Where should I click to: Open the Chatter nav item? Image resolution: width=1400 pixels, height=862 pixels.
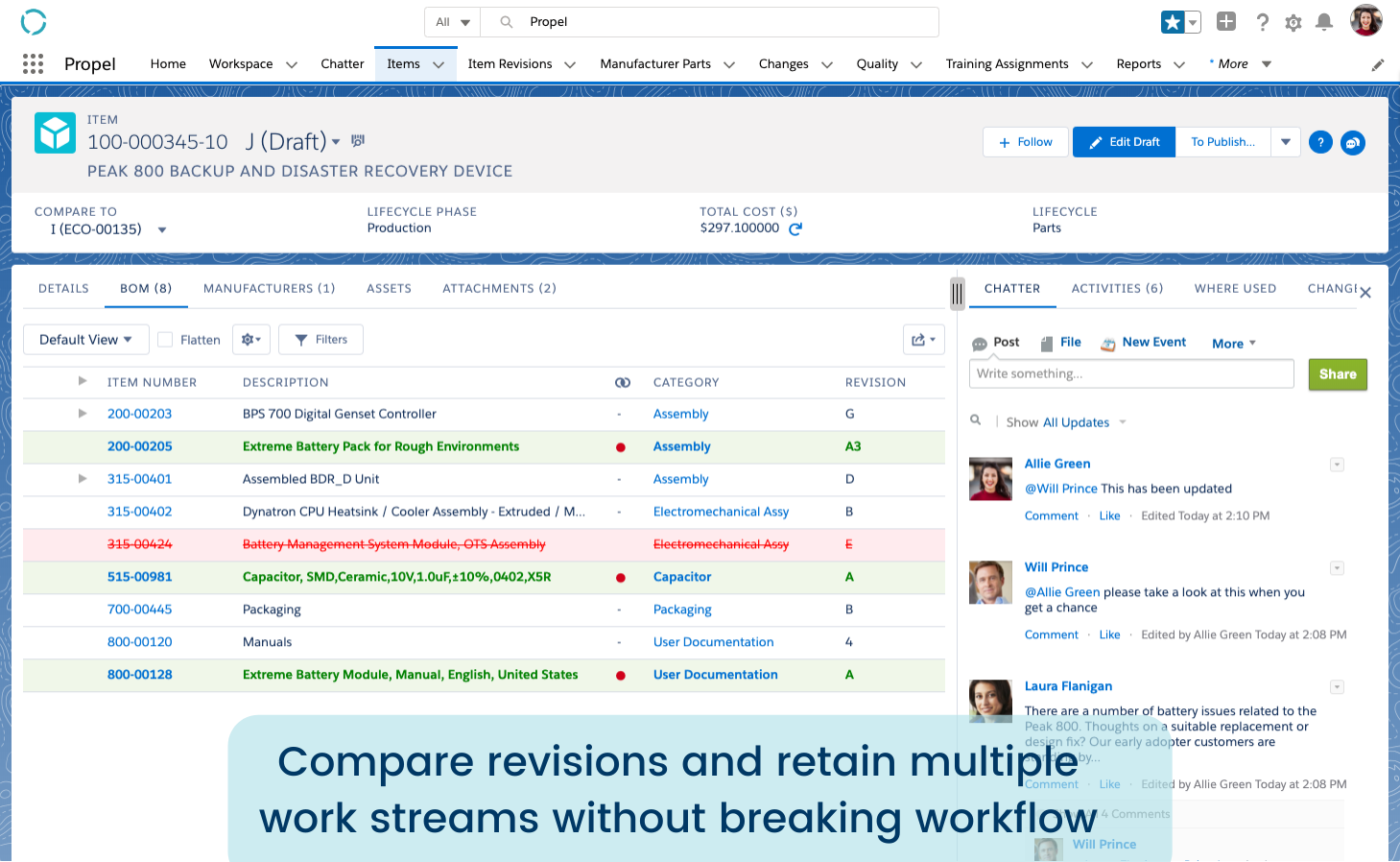coord(343,64)
